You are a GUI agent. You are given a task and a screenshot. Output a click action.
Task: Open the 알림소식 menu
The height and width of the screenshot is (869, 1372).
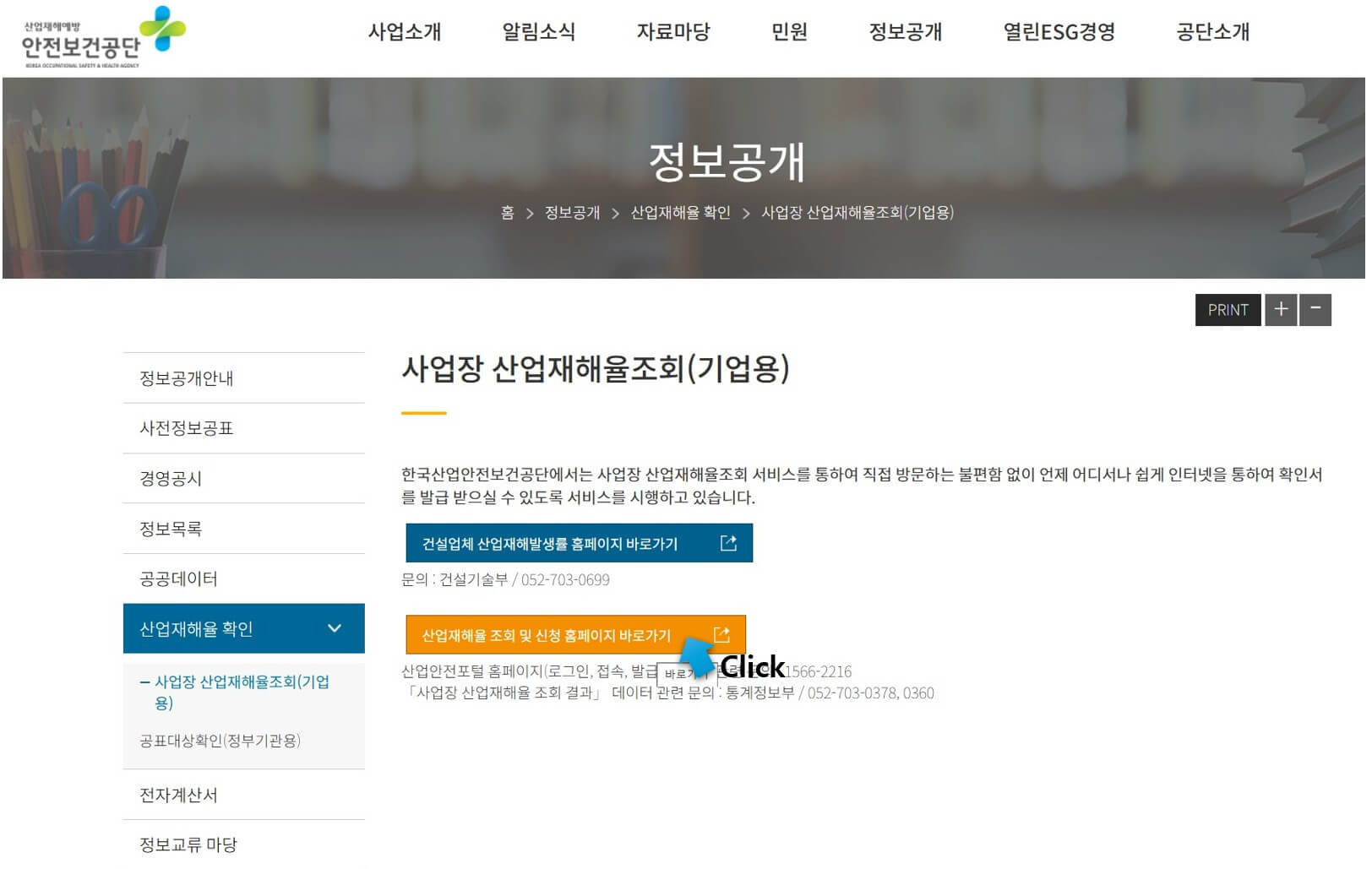point(540,32)
